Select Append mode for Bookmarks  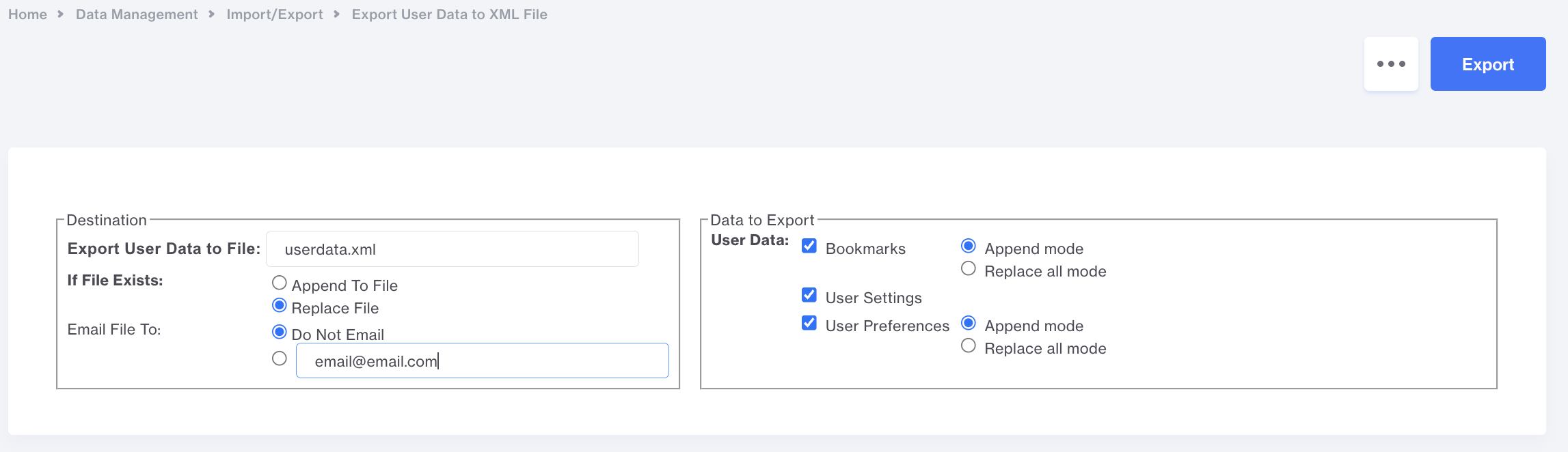969,246
